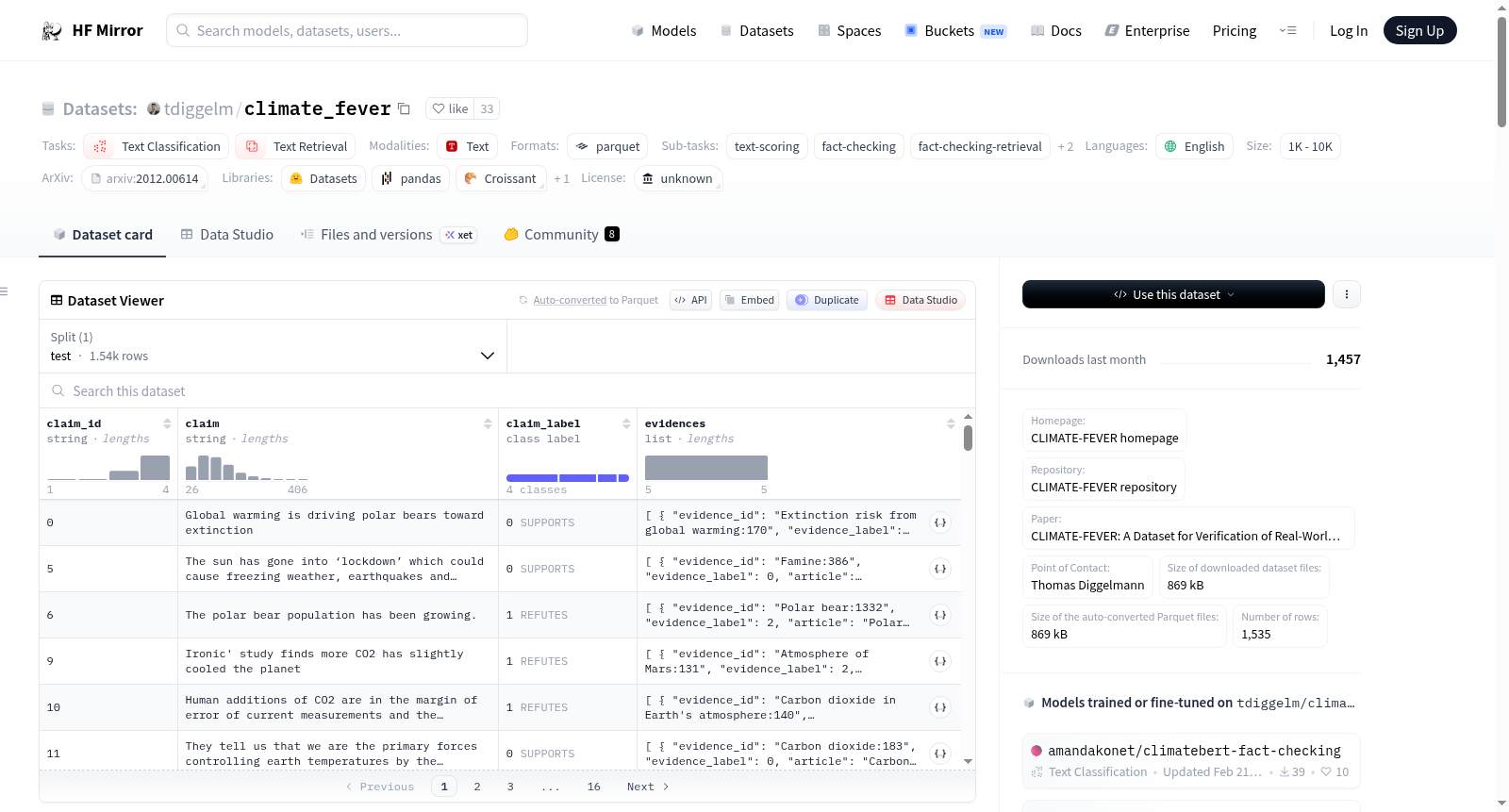Click the claim_id length histogram
Screen dimensions: 1509x812
point(108,468)
